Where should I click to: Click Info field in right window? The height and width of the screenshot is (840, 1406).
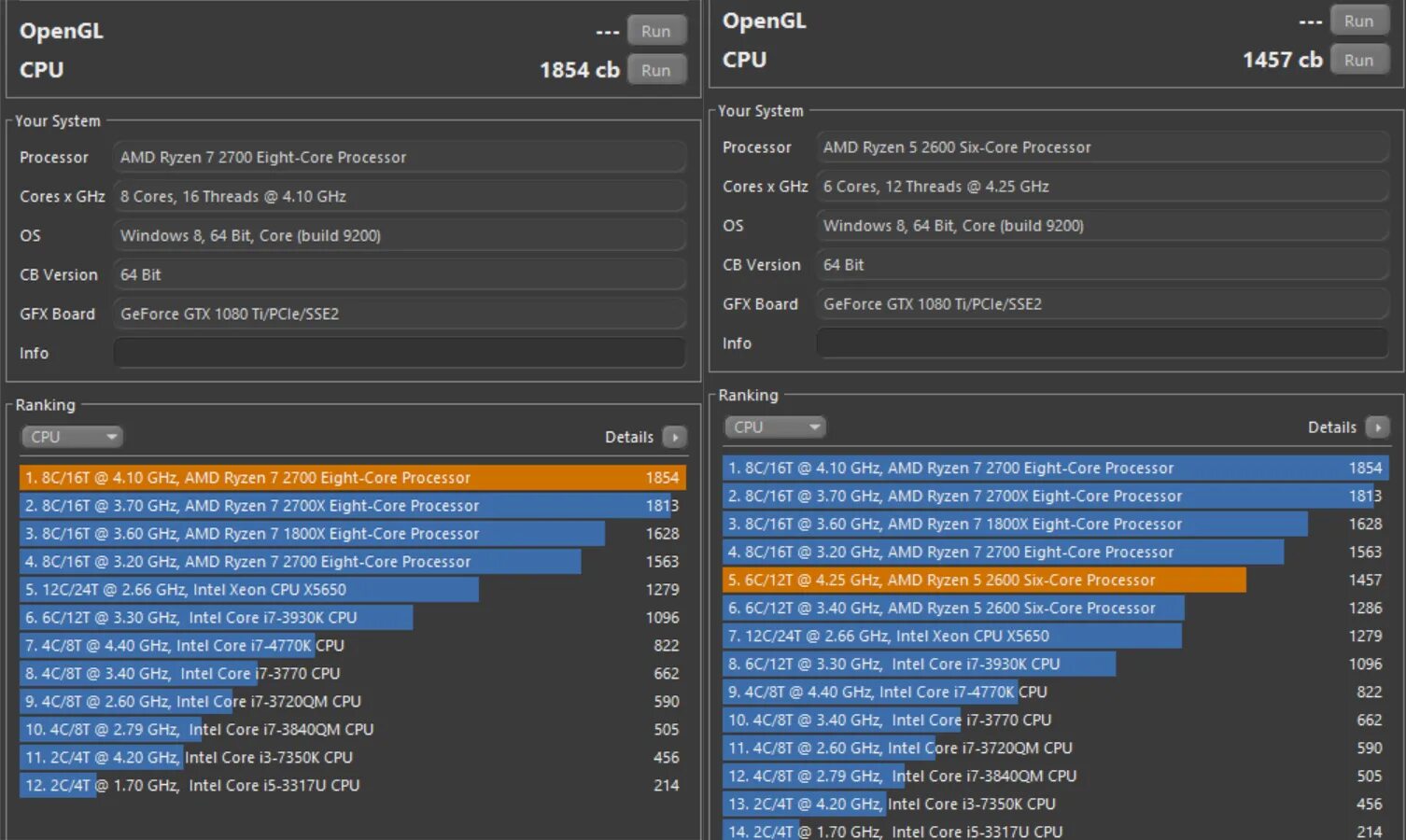tap(1103, 343)
